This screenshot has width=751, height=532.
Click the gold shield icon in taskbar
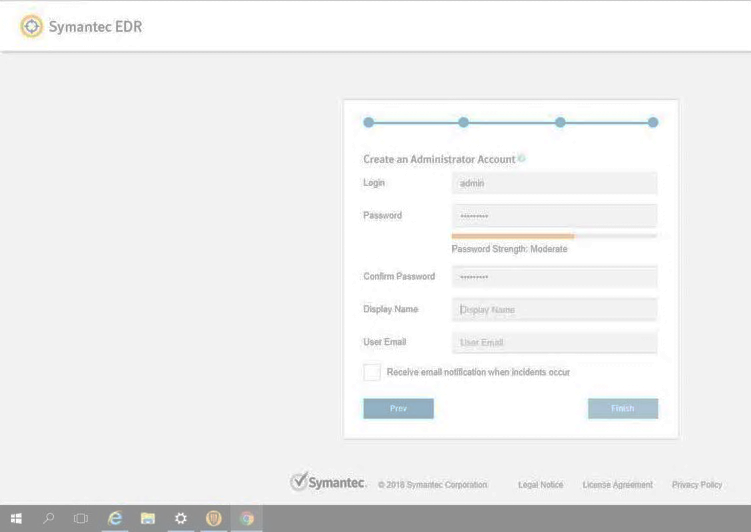coord(213,518)
